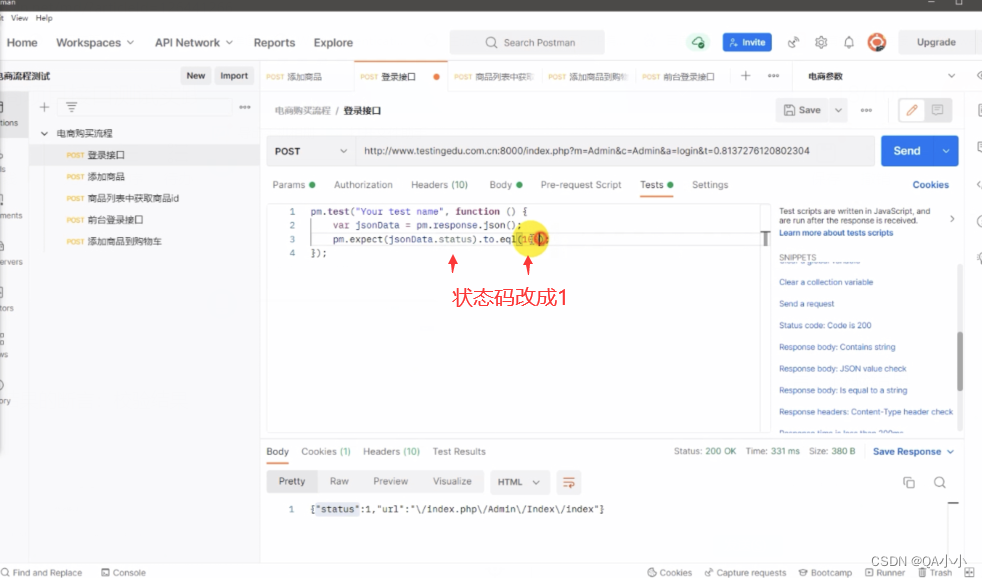Image resolution: width=982 pixels, height=578 pixels.
Task: Select 前台登录接口 request in the sidebar
Action: pos(115,220)
